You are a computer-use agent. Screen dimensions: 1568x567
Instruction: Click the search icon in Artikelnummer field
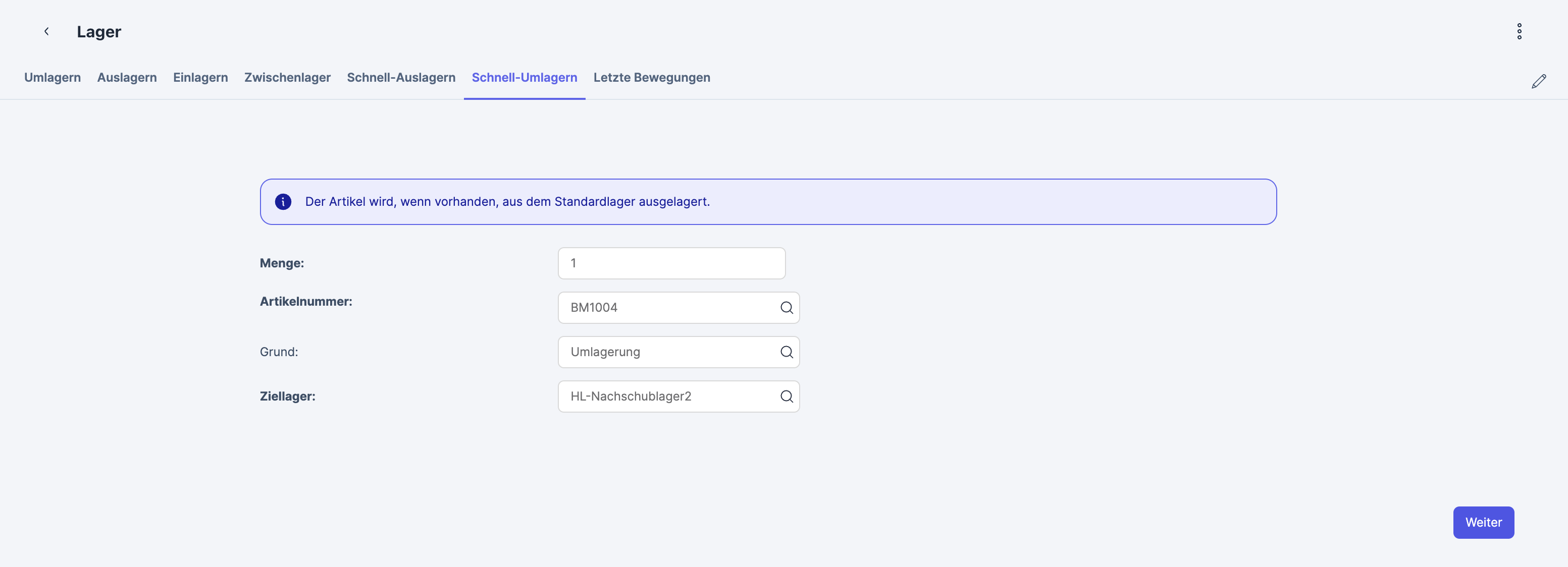point(786,307)
